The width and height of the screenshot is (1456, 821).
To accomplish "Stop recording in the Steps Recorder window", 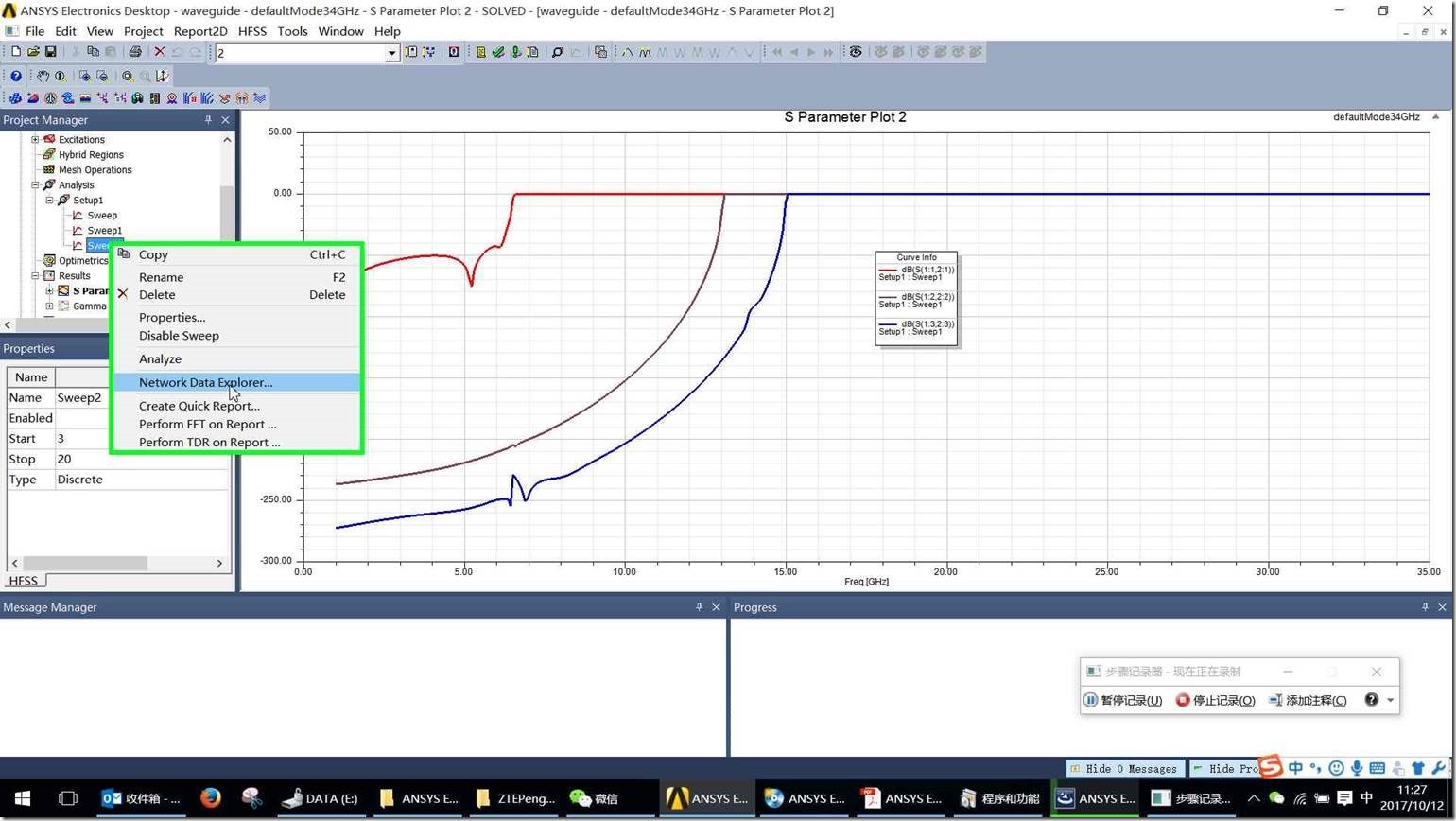I will 1215,700.
